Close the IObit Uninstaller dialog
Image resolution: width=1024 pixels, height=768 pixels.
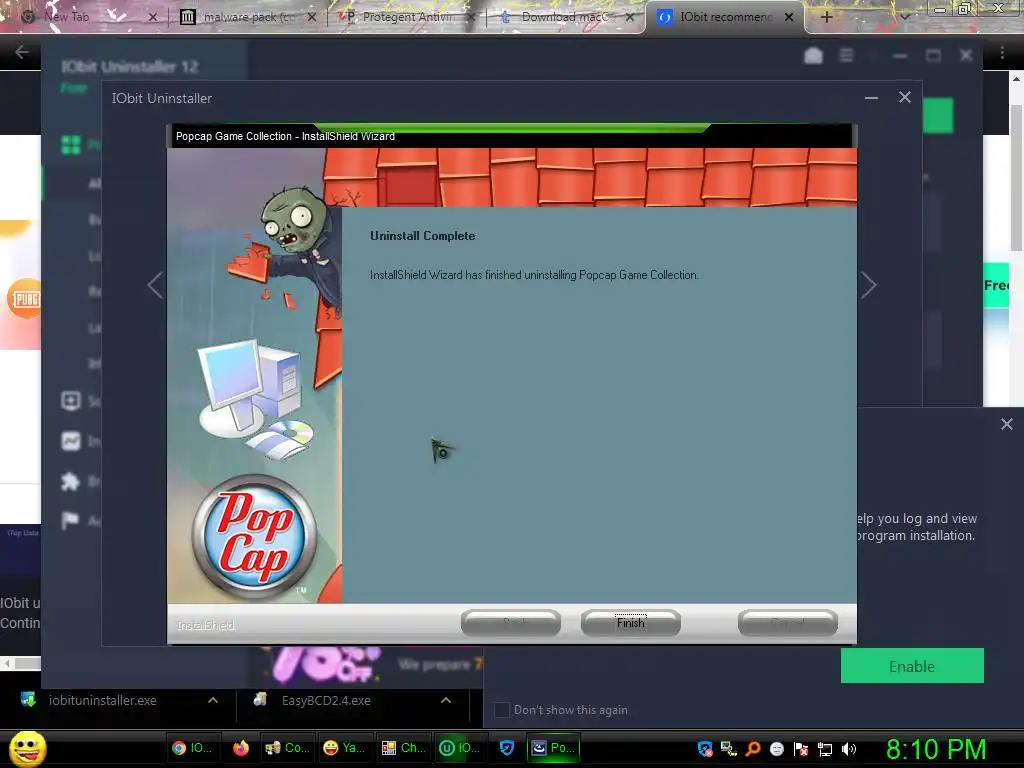(x=904, y=97)
